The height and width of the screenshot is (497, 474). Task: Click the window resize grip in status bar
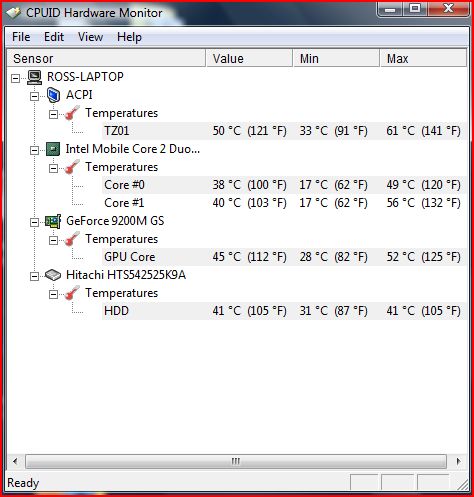[462, 485]
